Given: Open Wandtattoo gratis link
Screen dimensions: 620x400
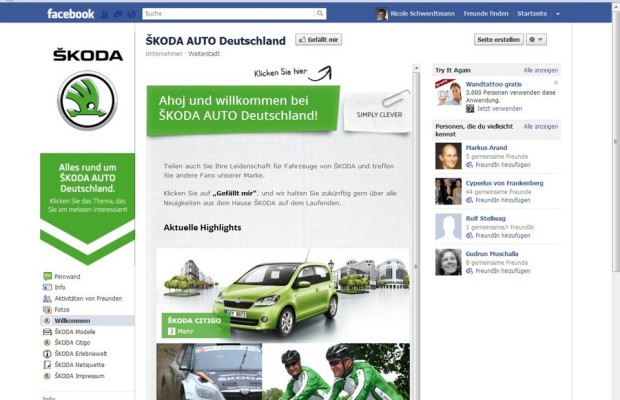Looking at the screenshot, I should coord(493,84).
